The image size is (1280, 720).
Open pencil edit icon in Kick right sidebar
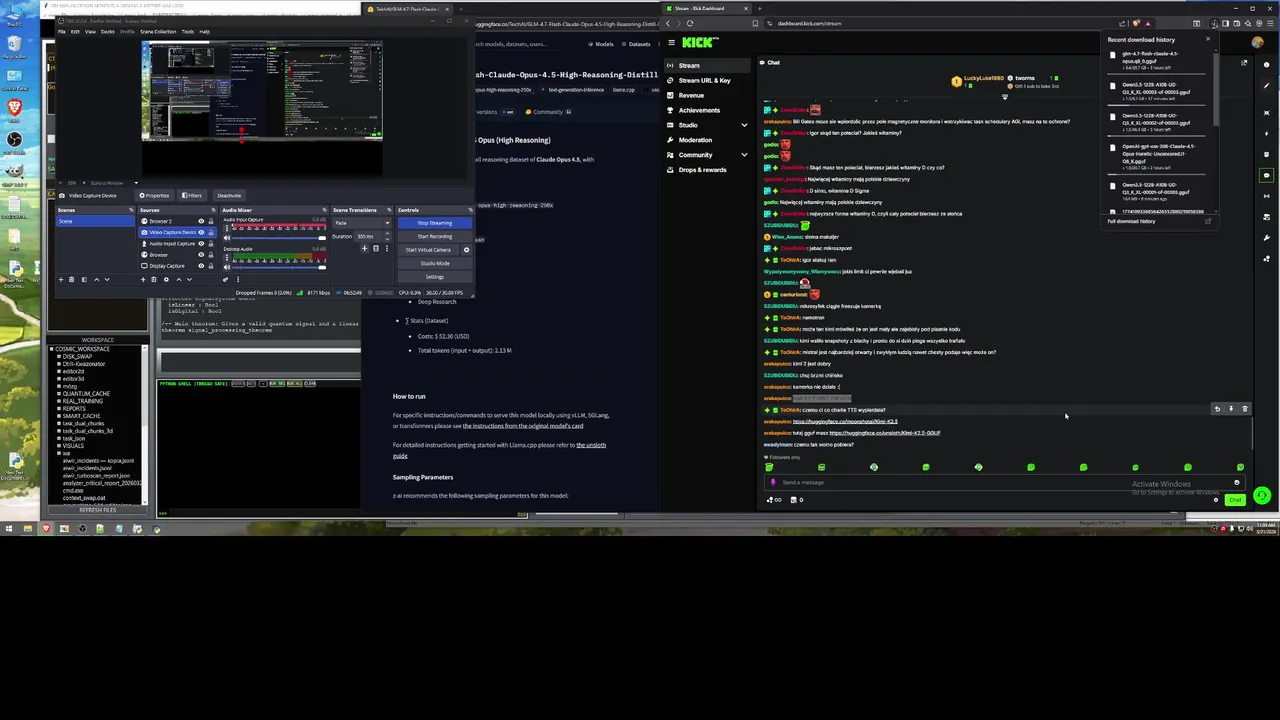pos(1266,86)
